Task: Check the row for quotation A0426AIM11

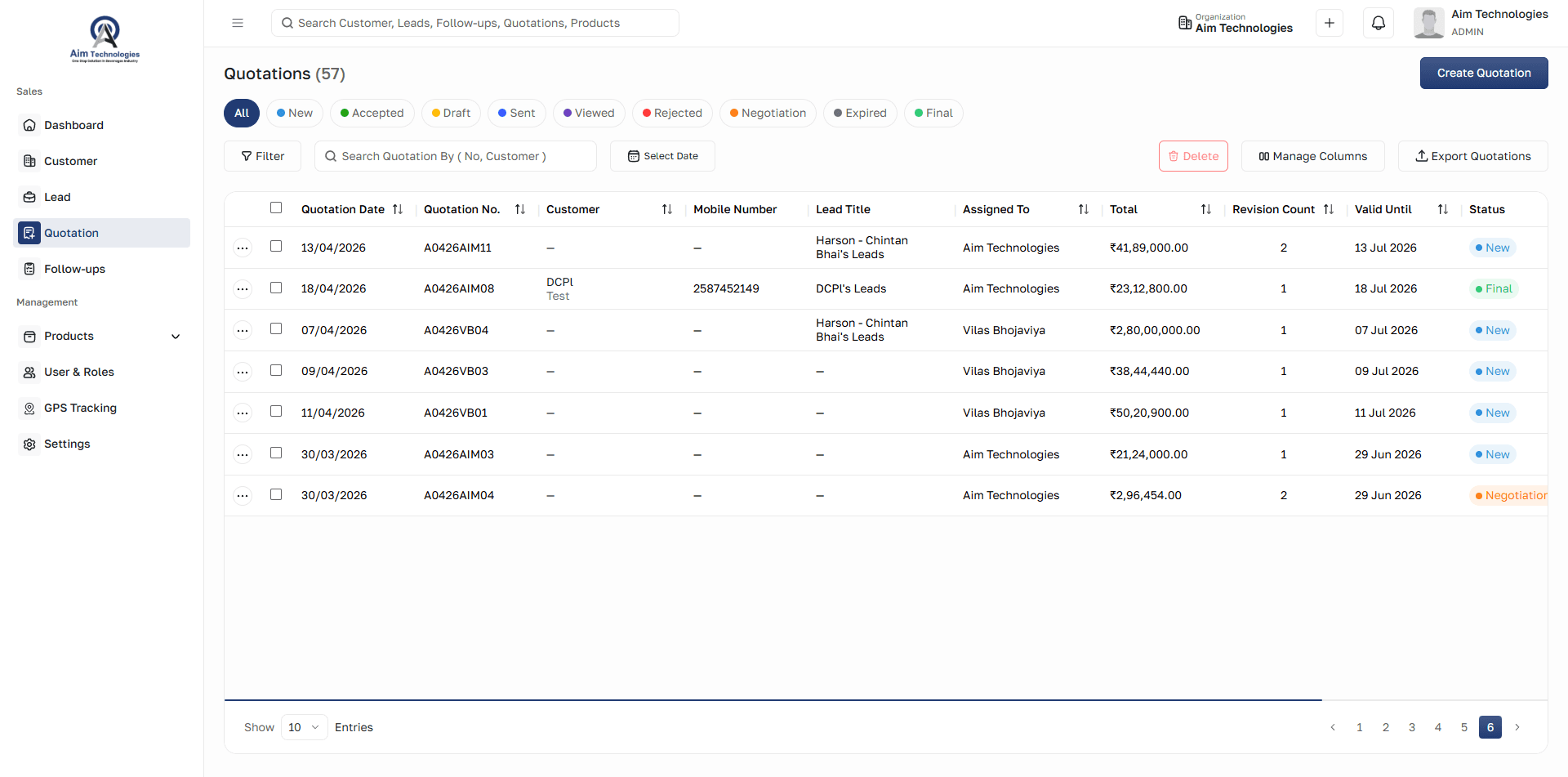Action: 276,246
